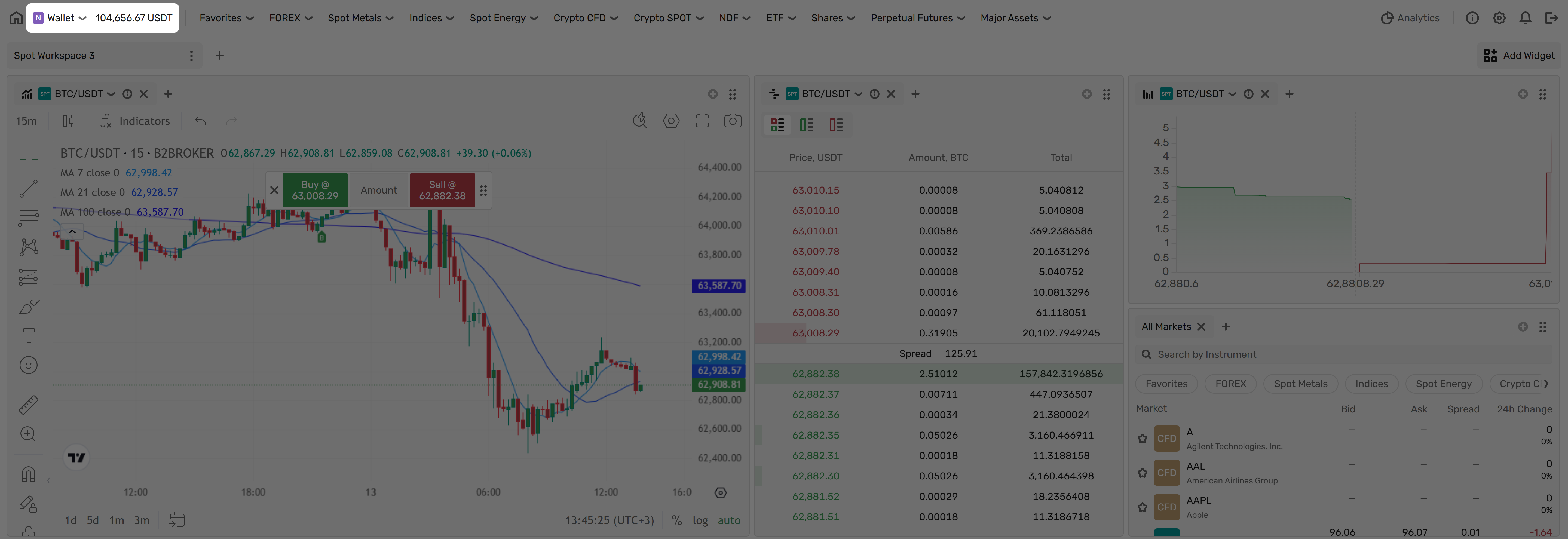This screenshot has width=1568, height=539.
Task: Close the chart widget BTC/USDT tab
Action: tap(144, 94)
